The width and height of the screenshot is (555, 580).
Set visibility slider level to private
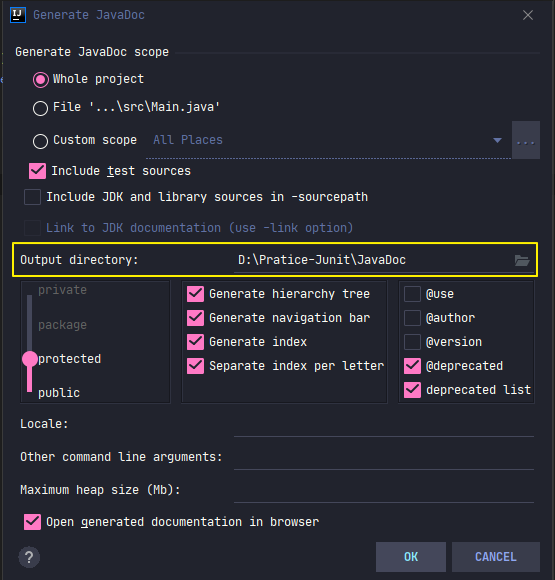tap(62, 290)
